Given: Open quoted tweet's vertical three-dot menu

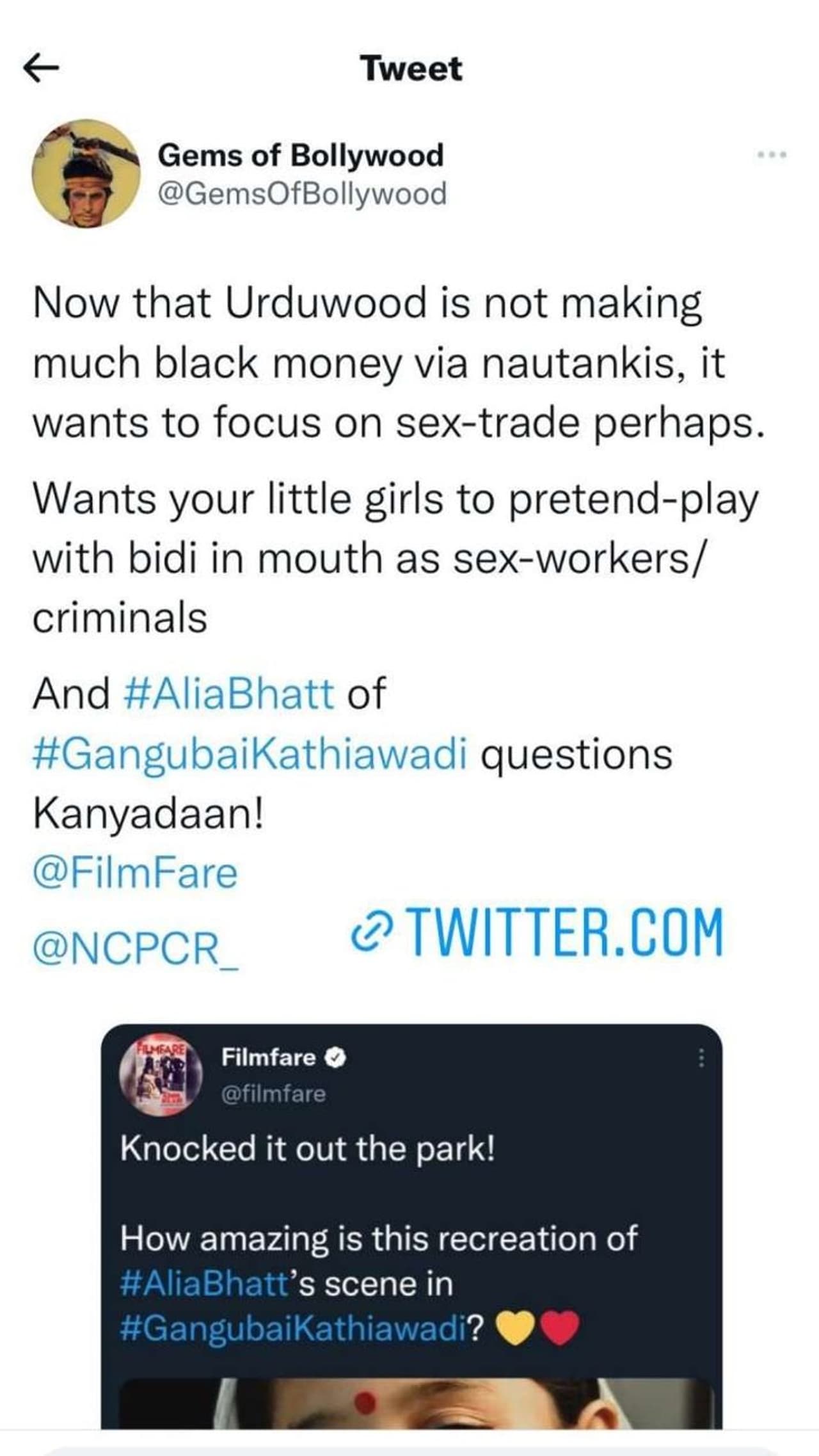Looking at the screenshot, I should (x=701, y=1059).
